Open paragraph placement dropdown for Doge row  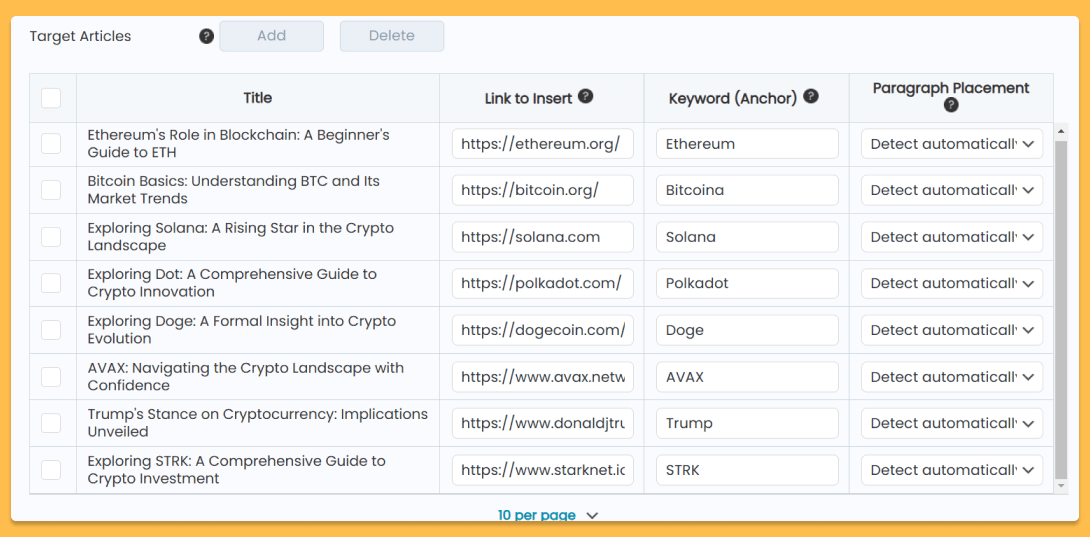(x=952, y=330)
